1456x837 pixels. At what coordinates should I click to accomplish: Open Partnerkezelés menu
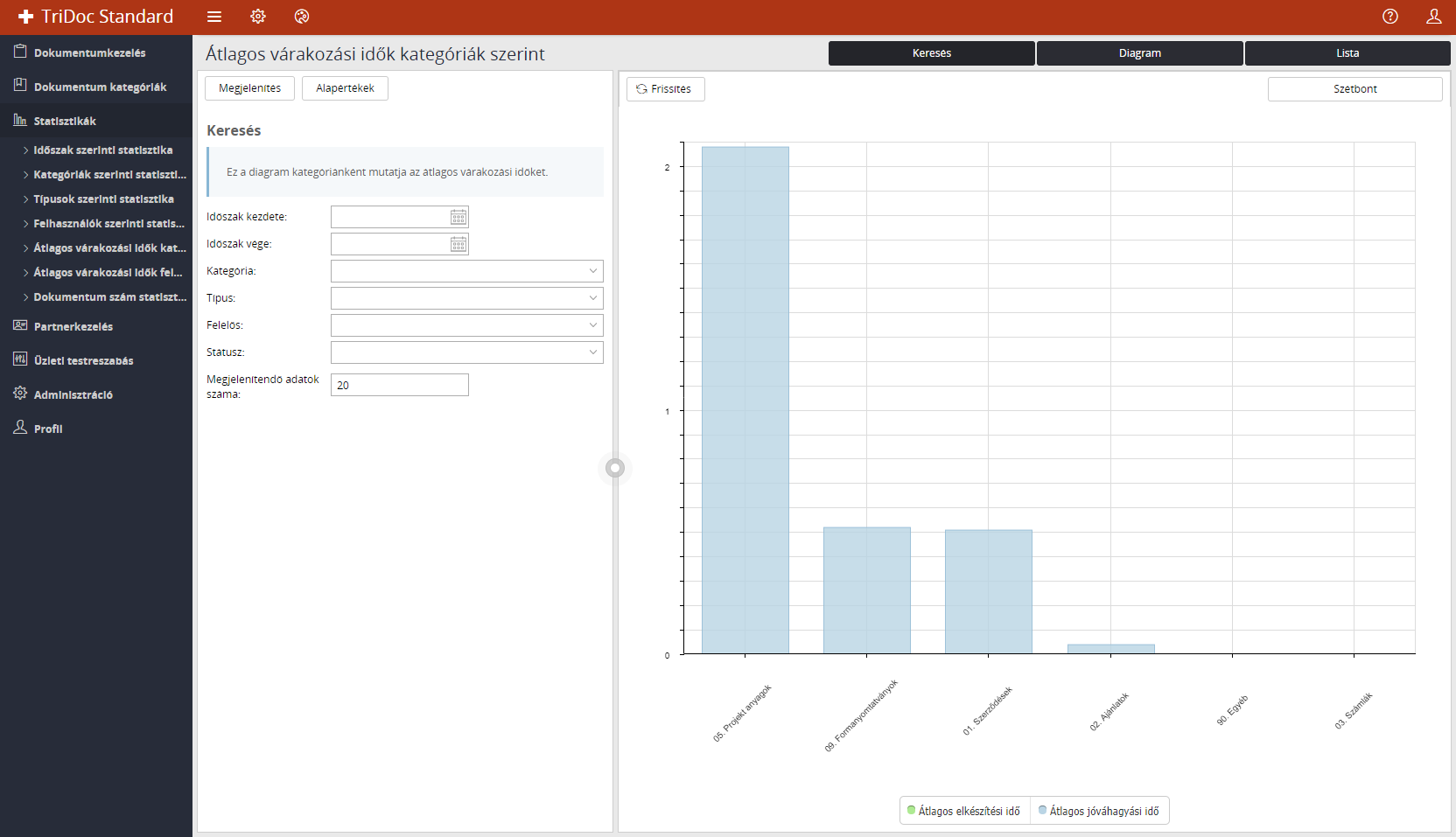(x=96, y=326)
